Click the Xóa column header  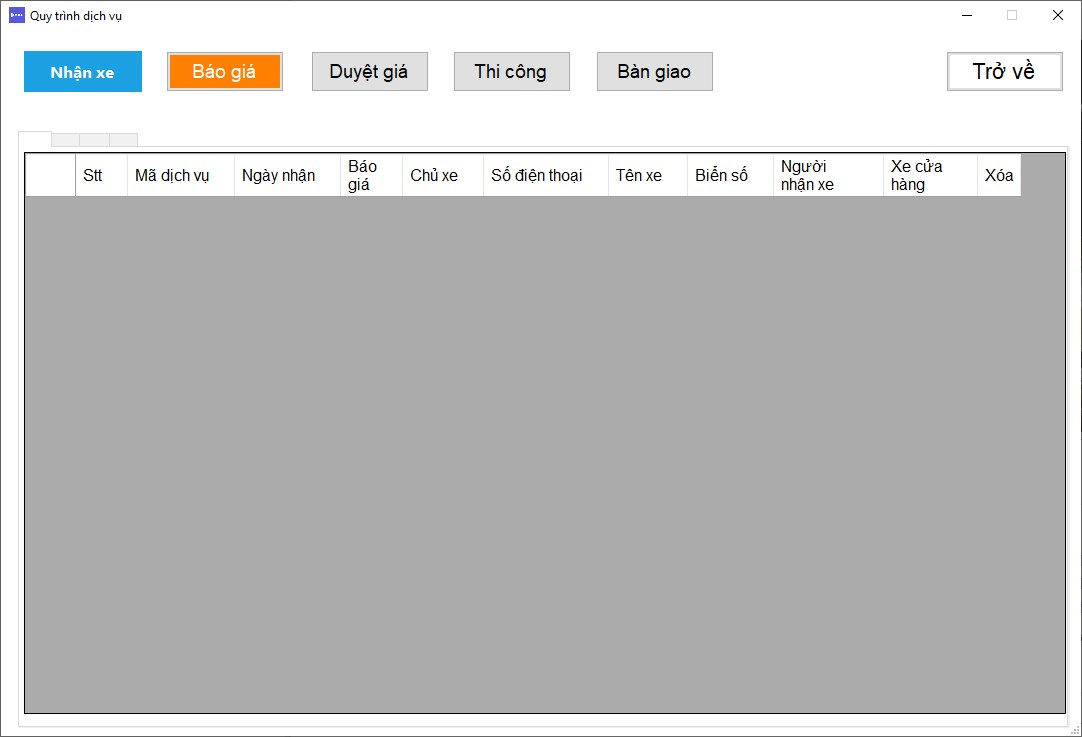coord(999,175)
